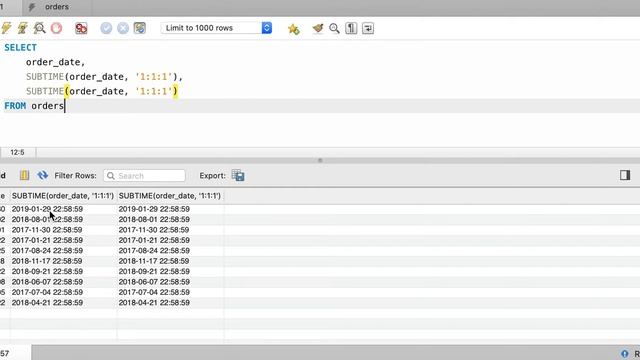Beautify the query with the broom icon
The width and height of the screenshot is (640, 360).
tap(318, 28)
